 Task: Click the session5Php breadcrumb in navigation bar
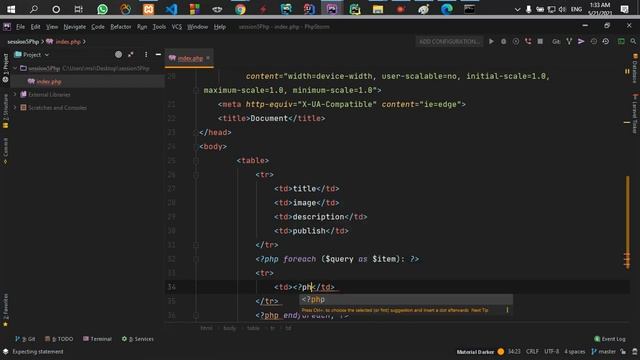tap(23, 42)
